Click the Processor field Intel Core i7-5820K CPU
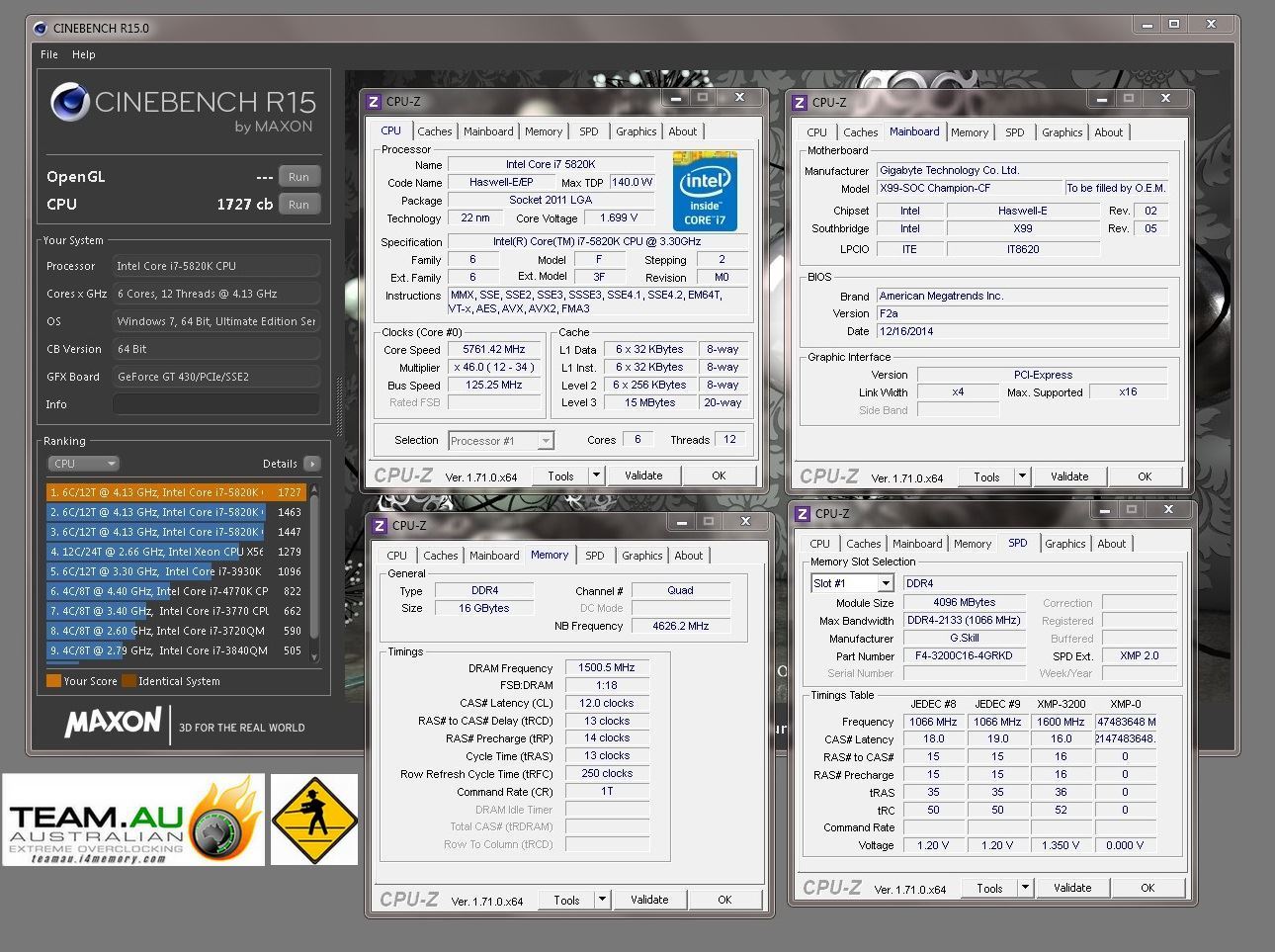This screenshot has height=952, width=1275. (215, 266)
